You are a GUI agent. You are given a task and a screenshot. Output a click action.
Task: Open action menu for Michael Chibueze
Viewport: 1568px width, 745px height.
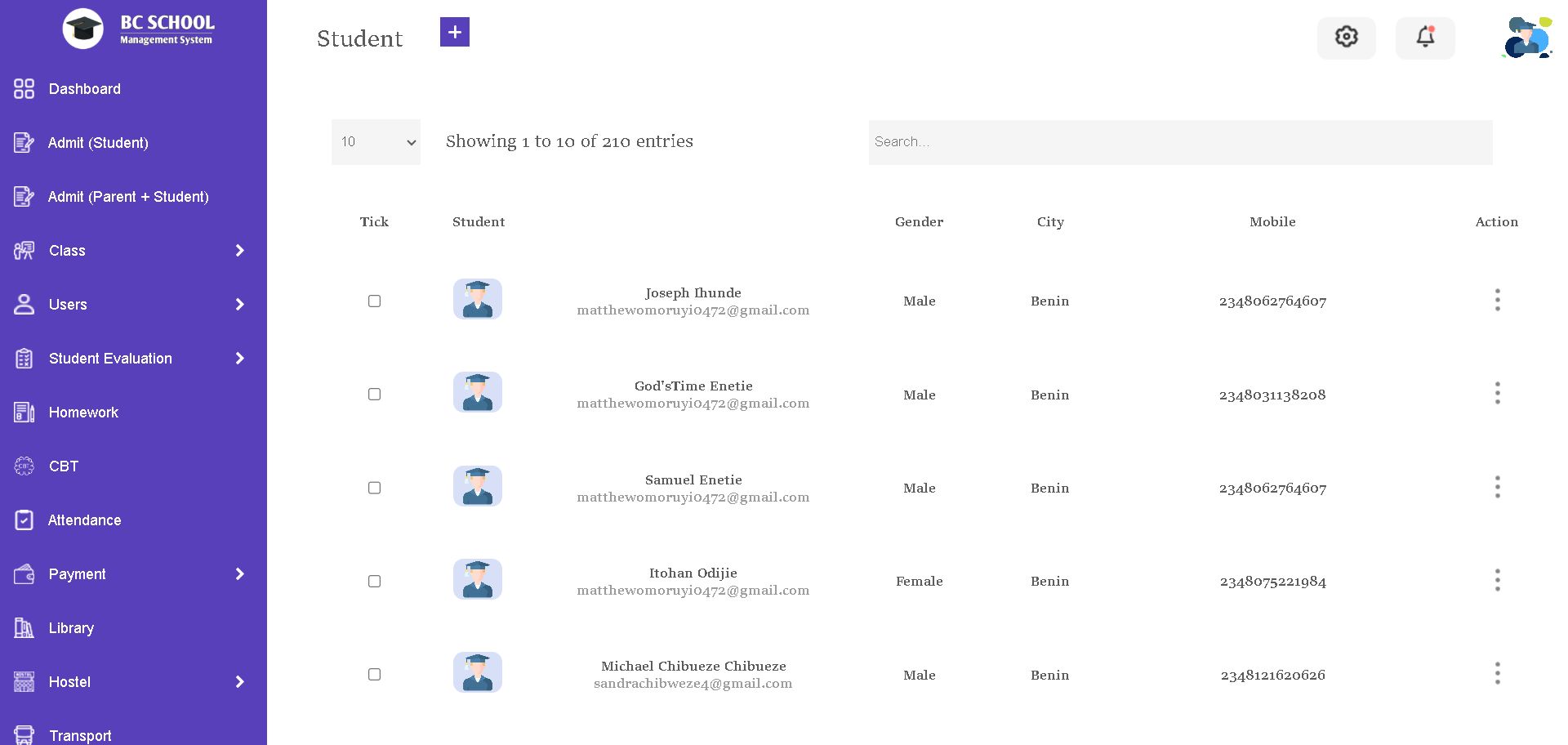[x=1497, y=674]
